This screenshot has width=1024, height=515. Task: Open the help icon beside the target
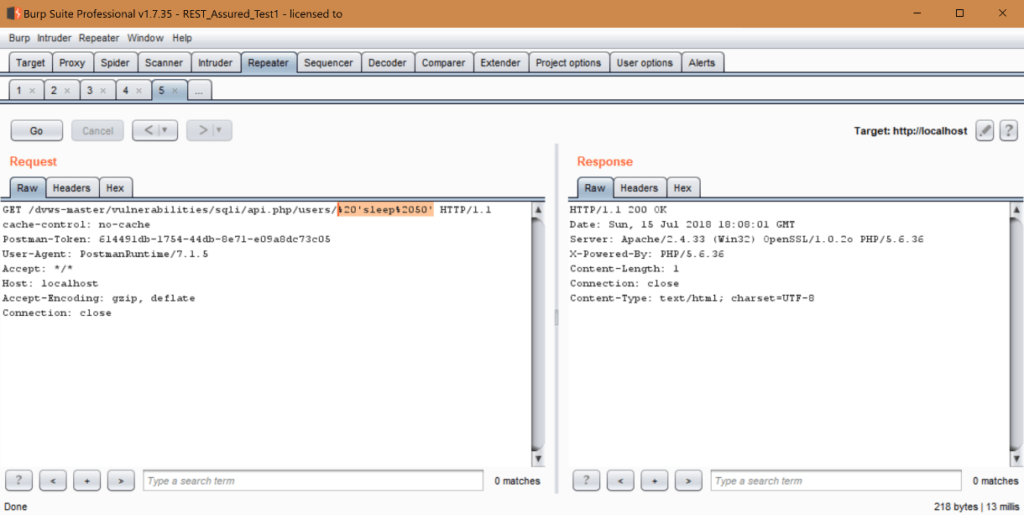pyautogui.click(x=1008, y=131)
